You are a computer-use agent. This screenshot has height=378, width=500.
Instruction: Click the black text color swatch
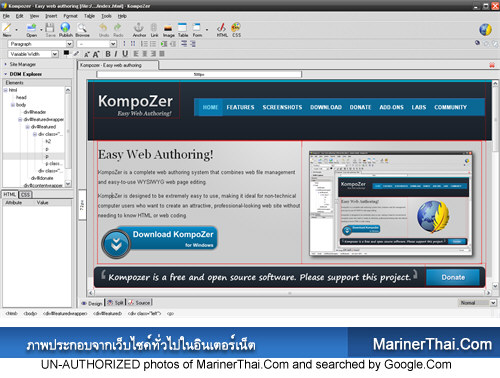click(x=66, y=53)
